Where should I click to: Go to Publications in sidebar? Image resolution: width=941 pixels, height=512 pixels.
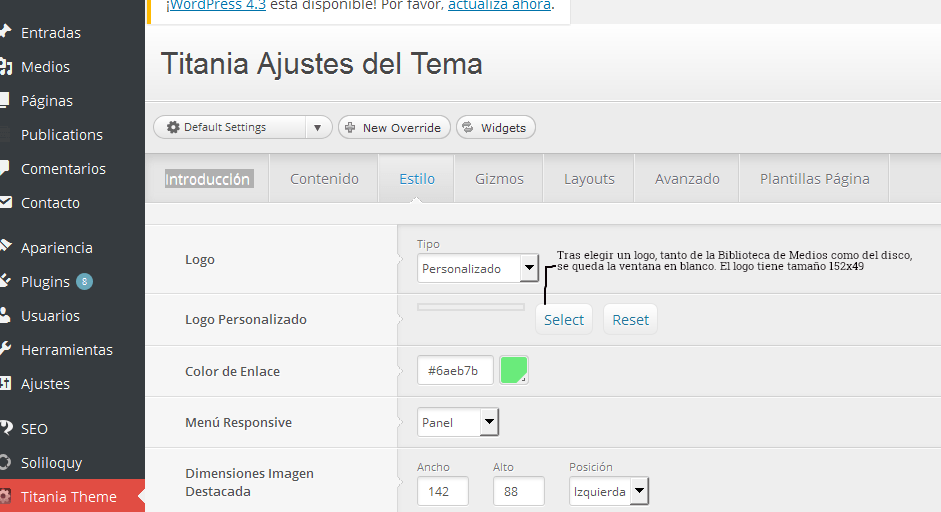pyautogui.click(x=61, y=134)
